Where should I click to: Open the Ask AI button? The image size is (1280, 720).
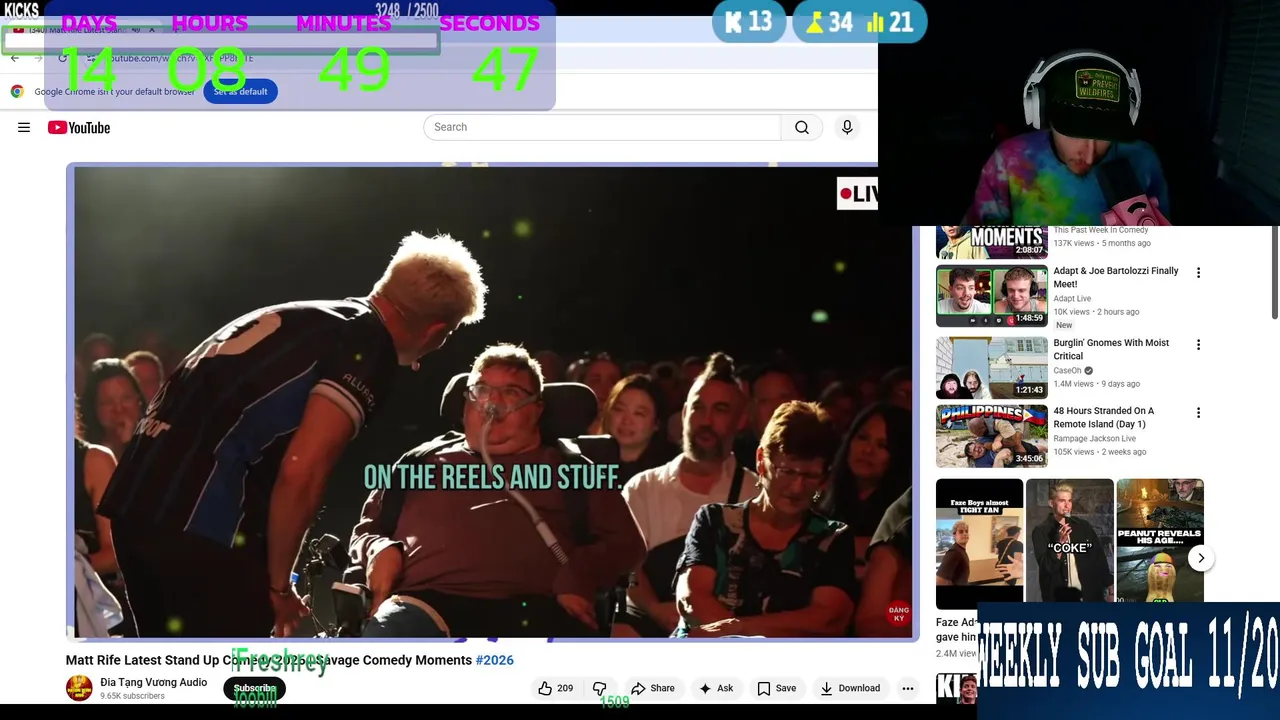(x=716, y=688)
